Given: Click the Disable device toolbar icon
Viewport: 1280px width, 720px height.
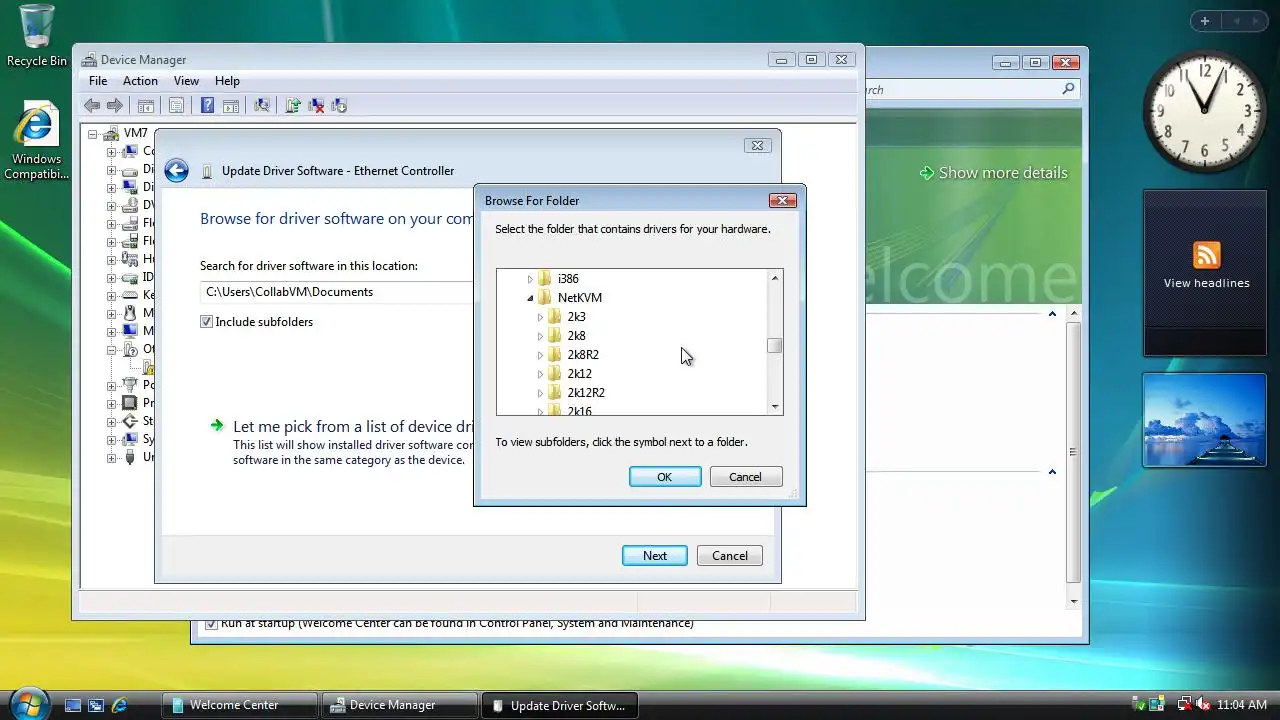Looking at the screenshot, I should tap(339, 105).
